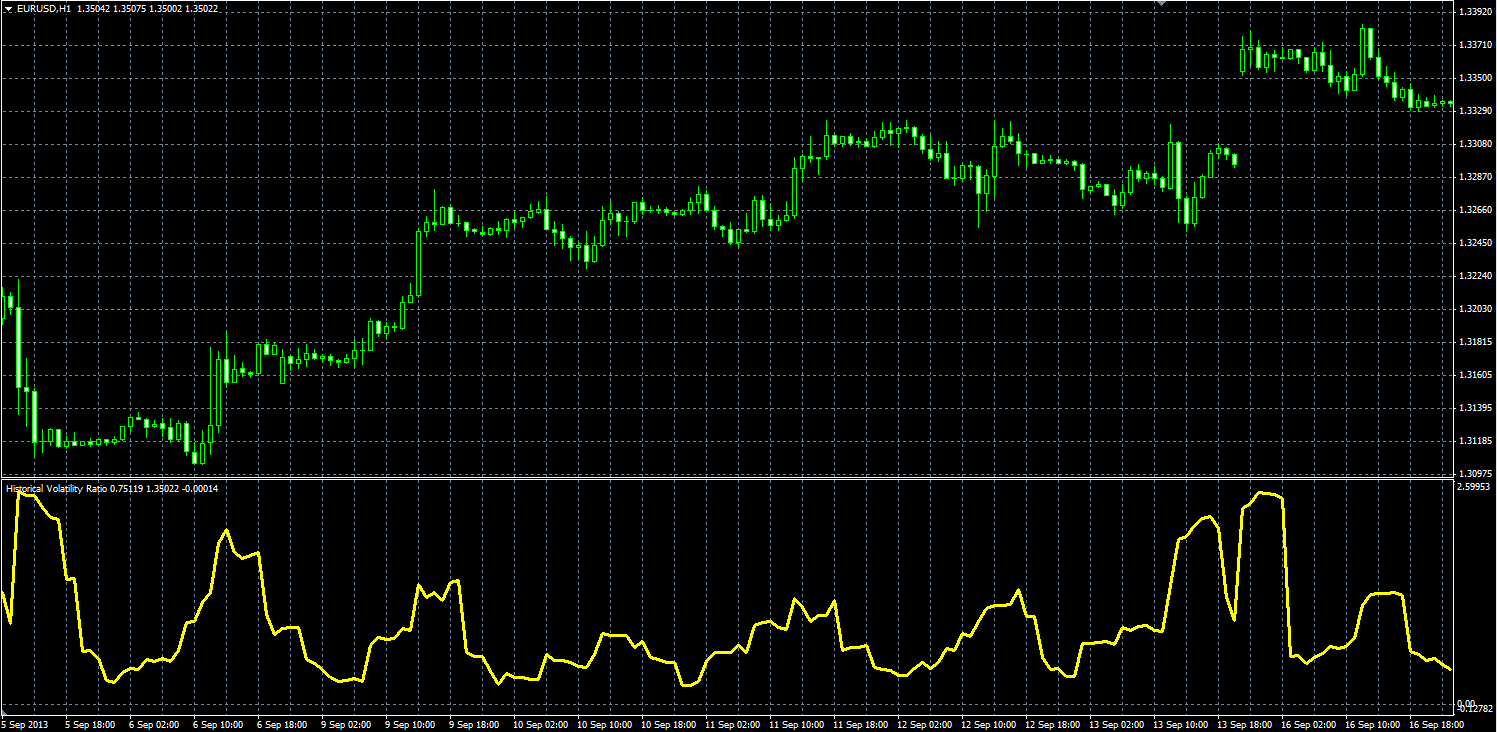Click the 1.32030 price axis label
Screen dimensions: 1497x732
1475,309
